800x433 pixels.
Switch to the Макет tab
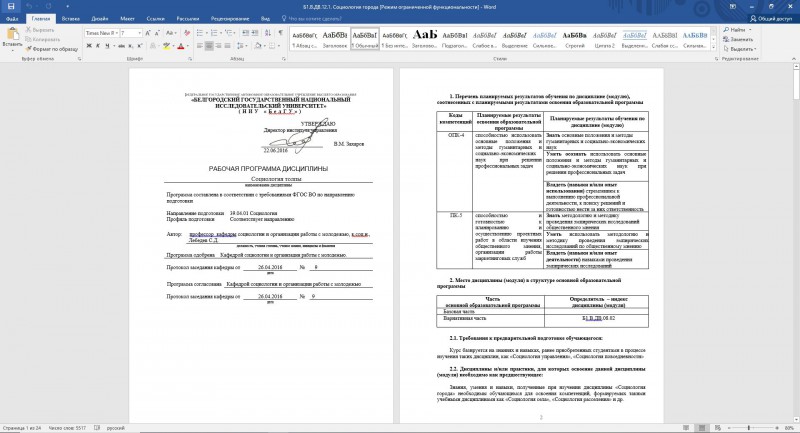(x=127, y=19)
